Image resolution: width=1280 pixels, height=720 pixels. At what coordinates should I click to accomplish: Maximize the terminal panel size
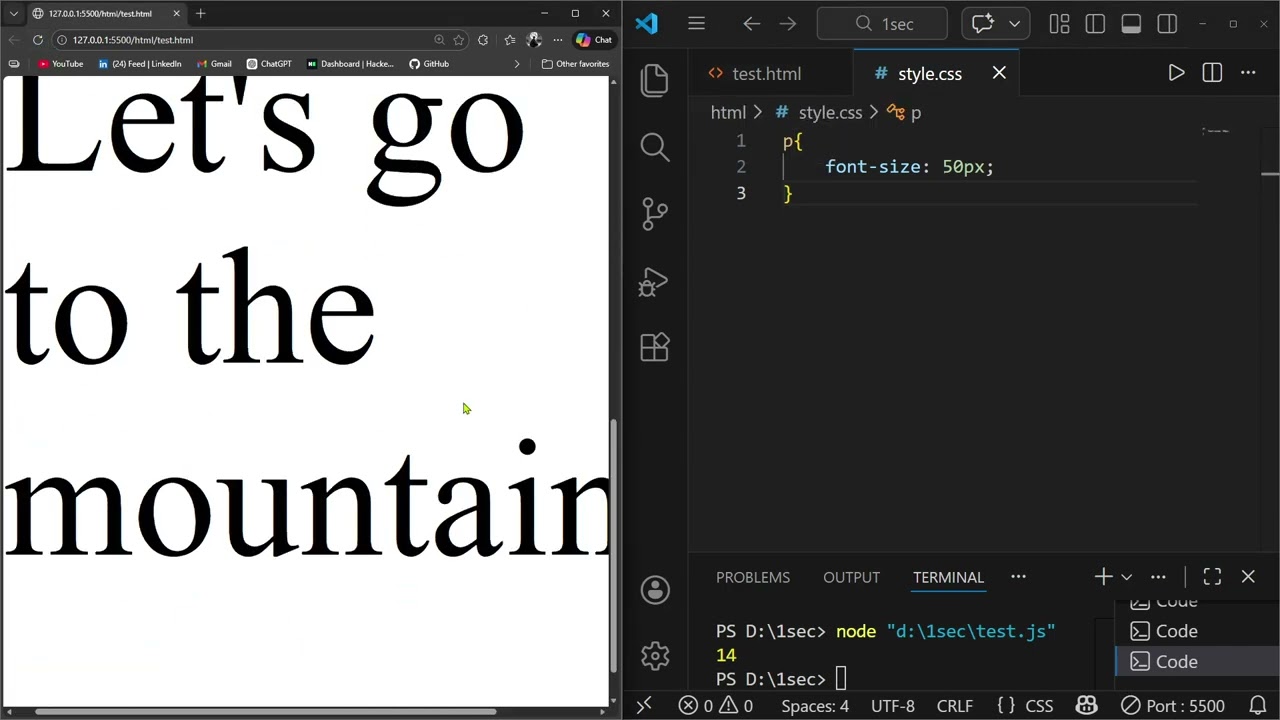(1212, 577)
